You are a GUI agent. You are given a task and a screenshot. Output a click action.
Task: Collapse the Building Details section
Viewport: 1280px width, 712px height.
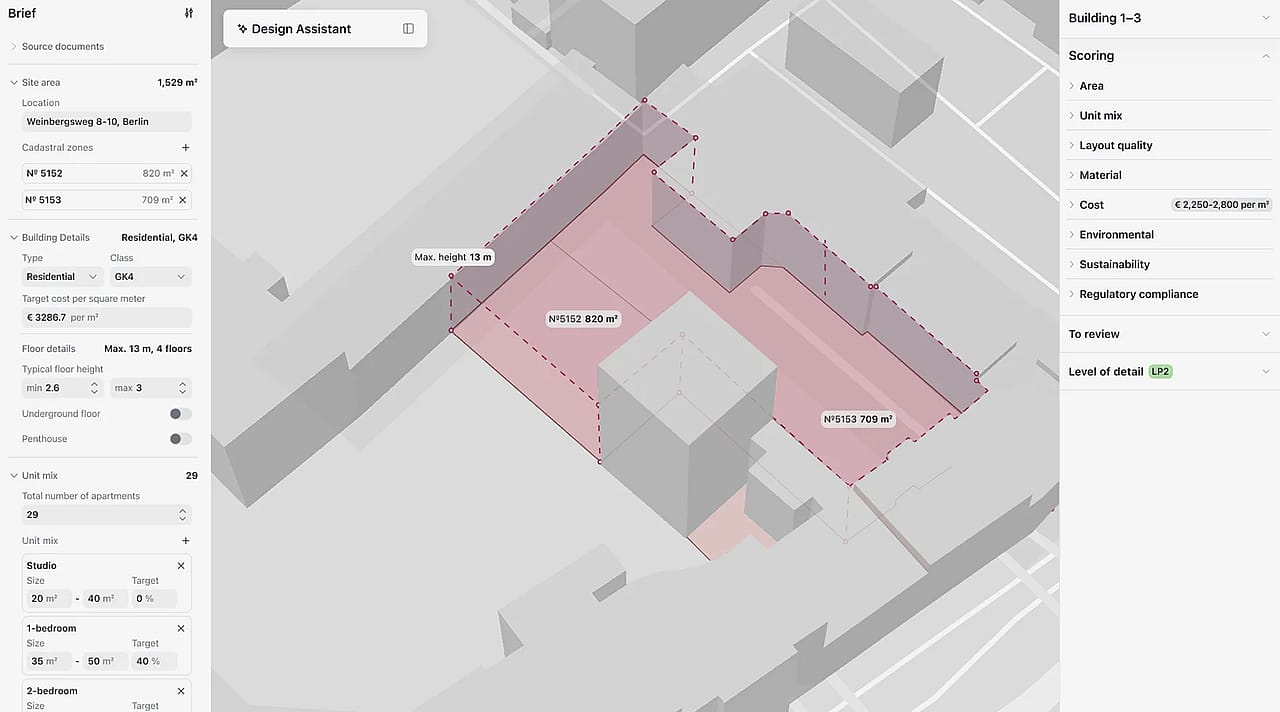pyautogui.click(x=14, y=238)
